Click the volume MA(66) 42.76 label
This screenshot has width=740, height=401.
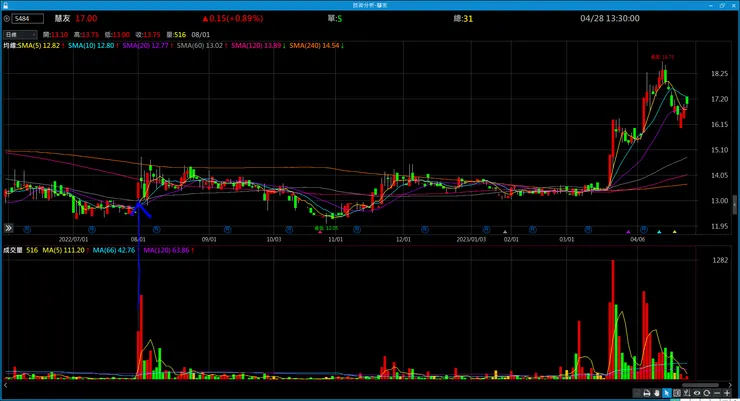[116, 250]
